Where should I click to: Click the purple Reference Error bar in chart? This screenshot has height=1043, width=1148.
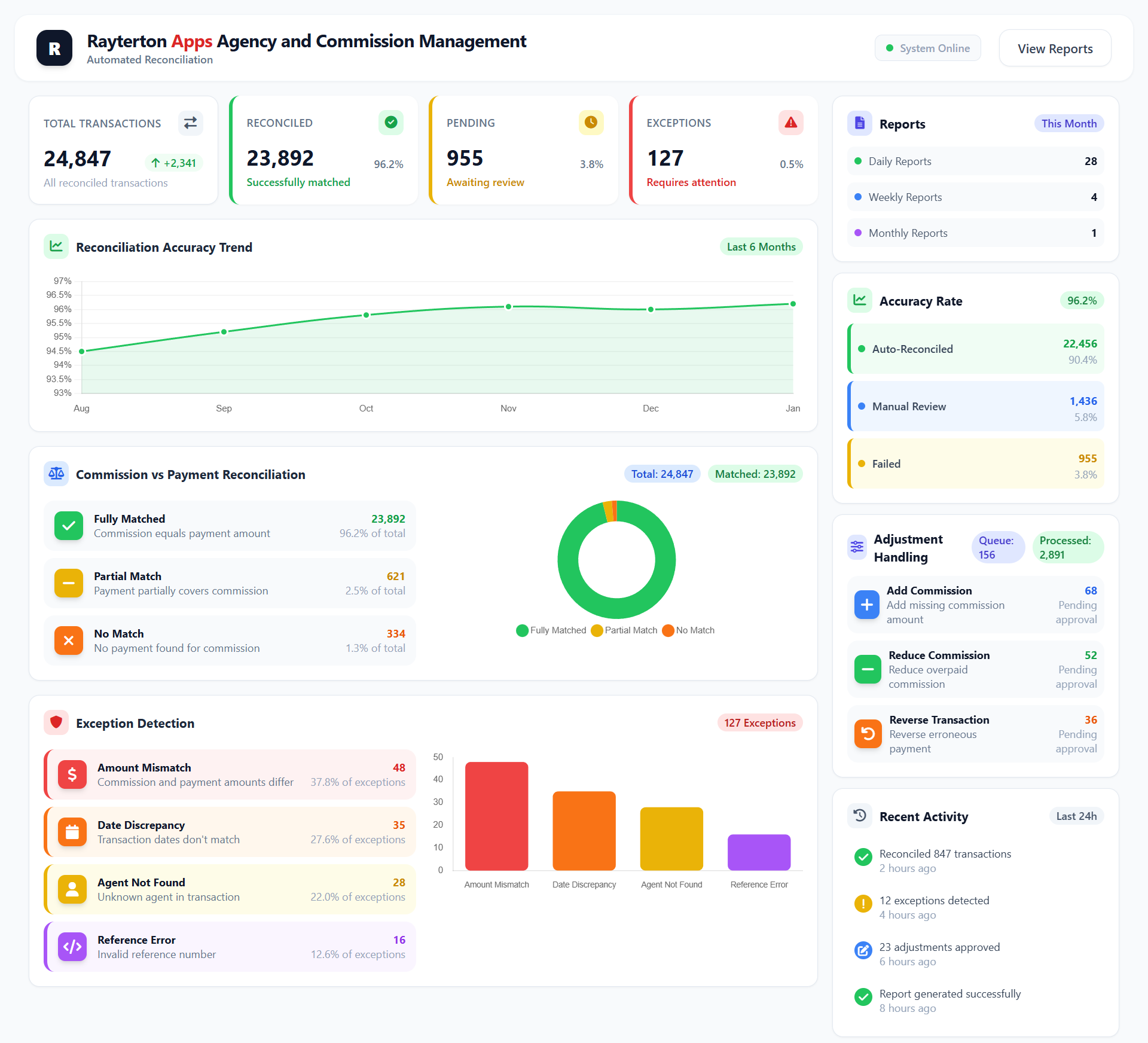pyautogui.click(x=759, y=852)
